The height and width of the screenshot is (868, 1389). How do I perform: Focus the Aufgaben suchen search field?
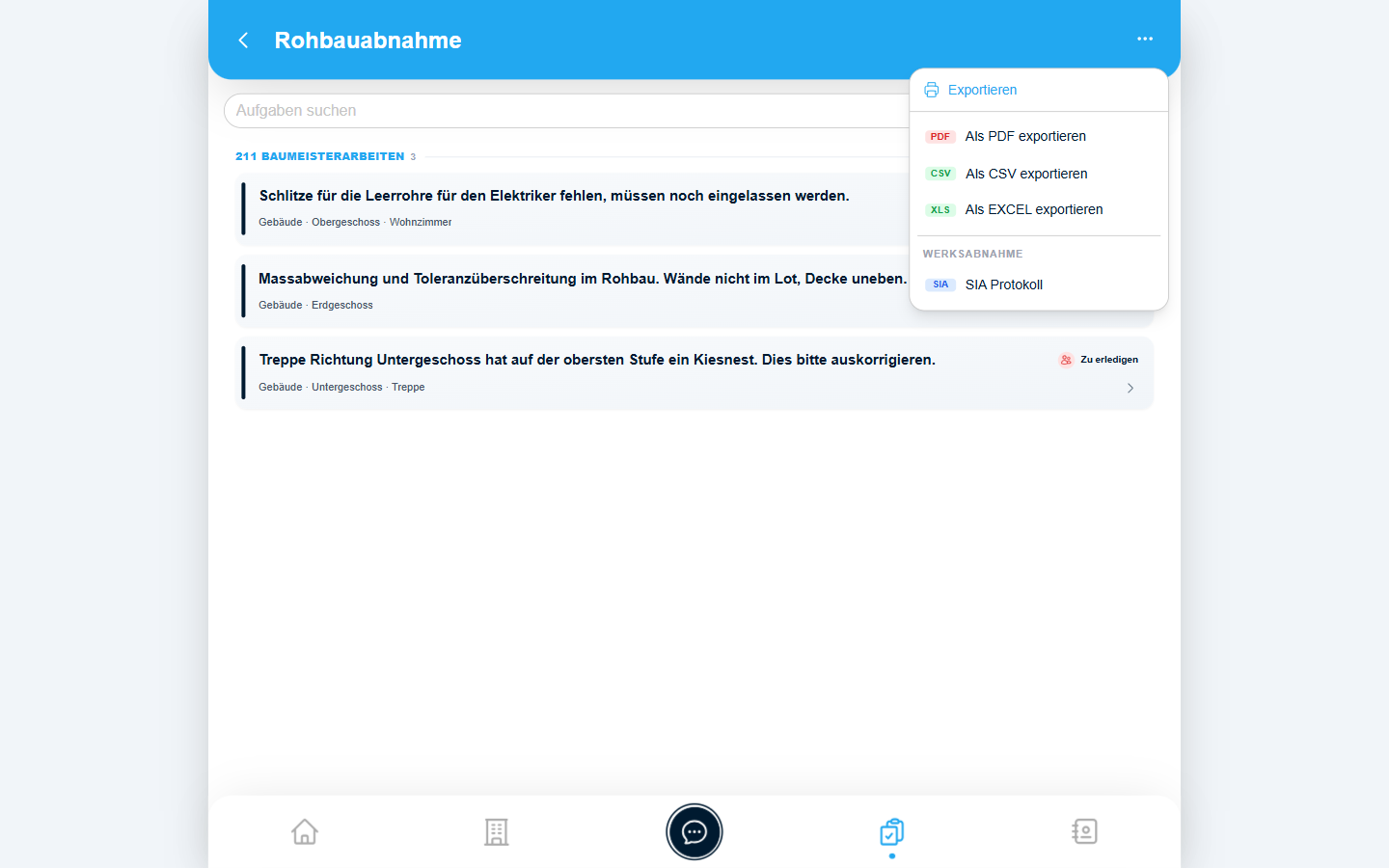(x=567, y=111)
